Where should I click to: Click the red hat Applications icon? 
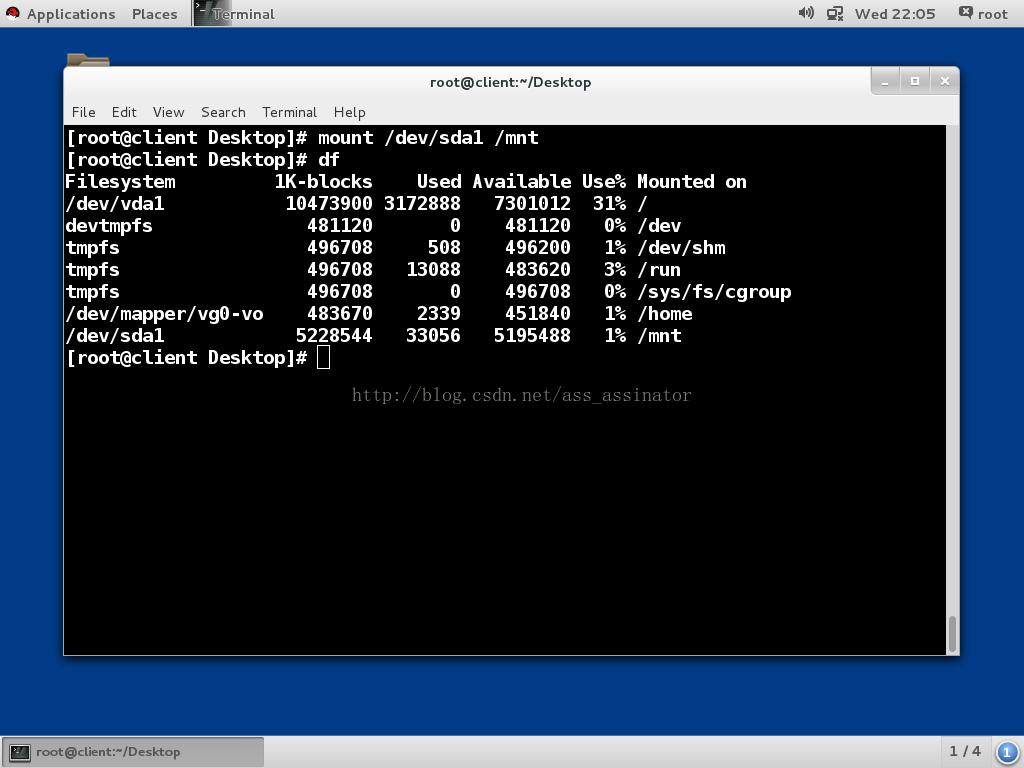[12, 13]
